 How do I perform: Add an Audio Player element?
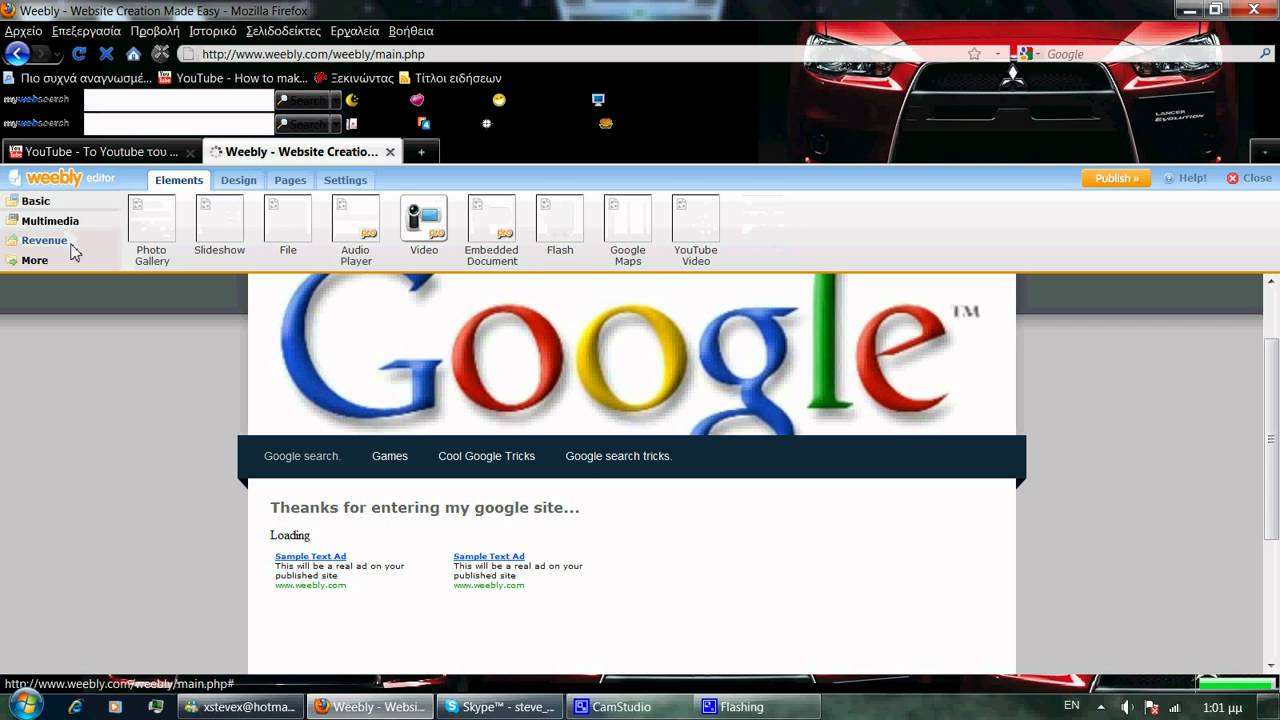(356, 231)
